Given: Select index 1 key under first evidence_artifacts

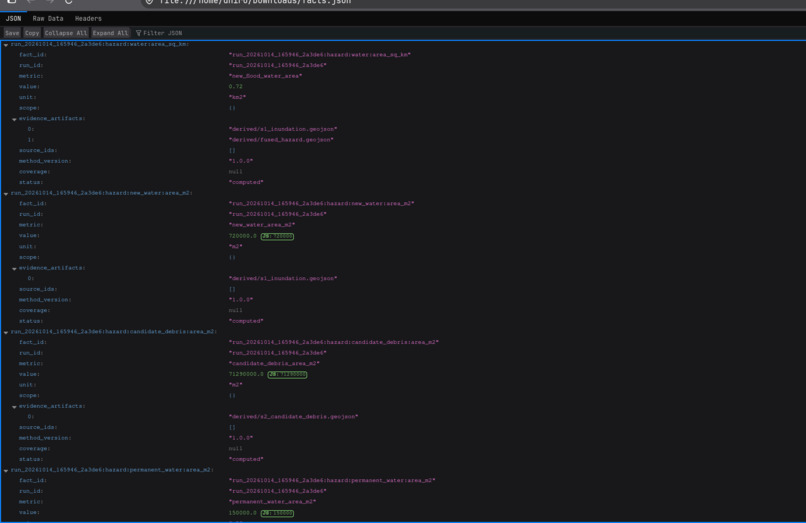Looking at the screenshot, I should pos(31,139).
